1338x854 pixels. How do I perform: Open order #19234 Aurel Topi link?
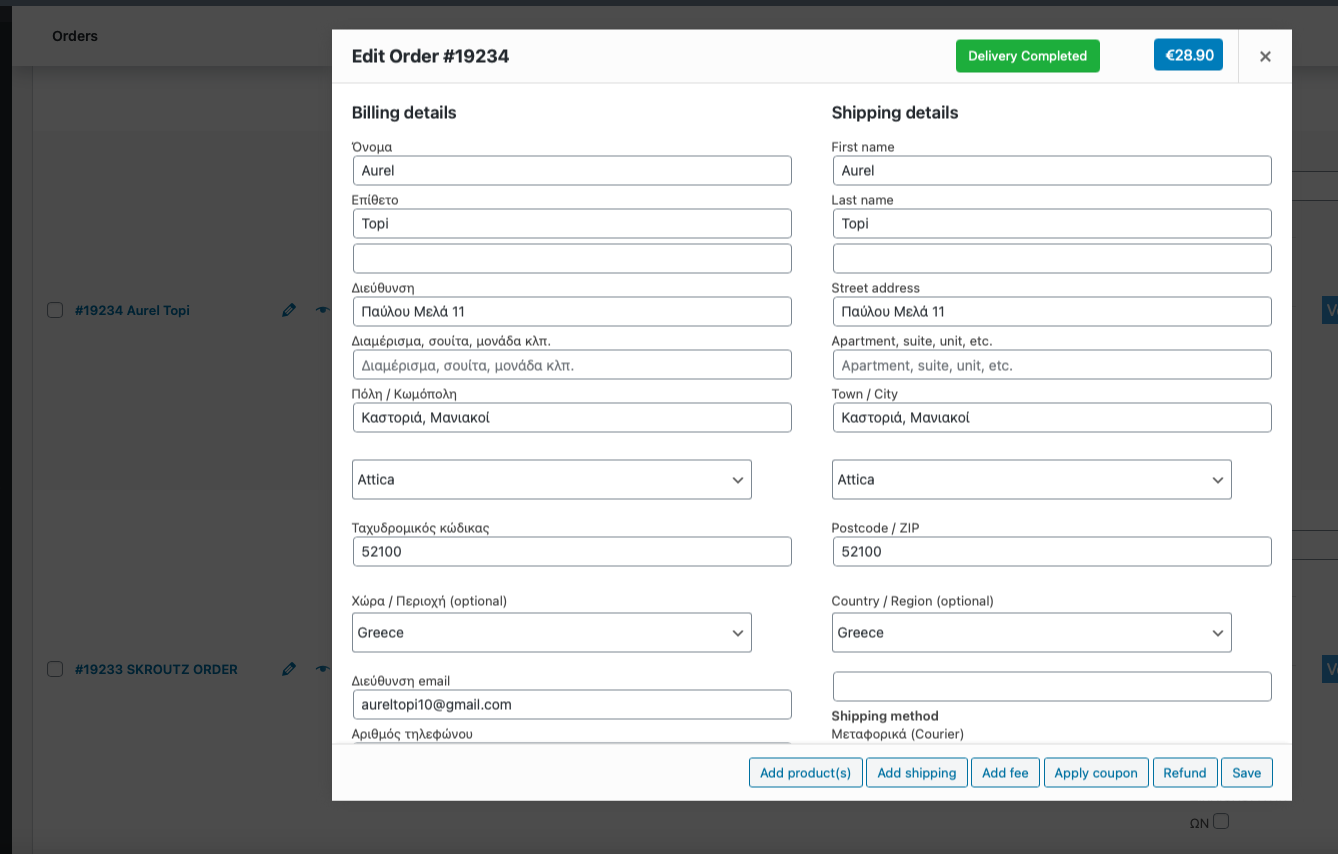pos(131,310)
